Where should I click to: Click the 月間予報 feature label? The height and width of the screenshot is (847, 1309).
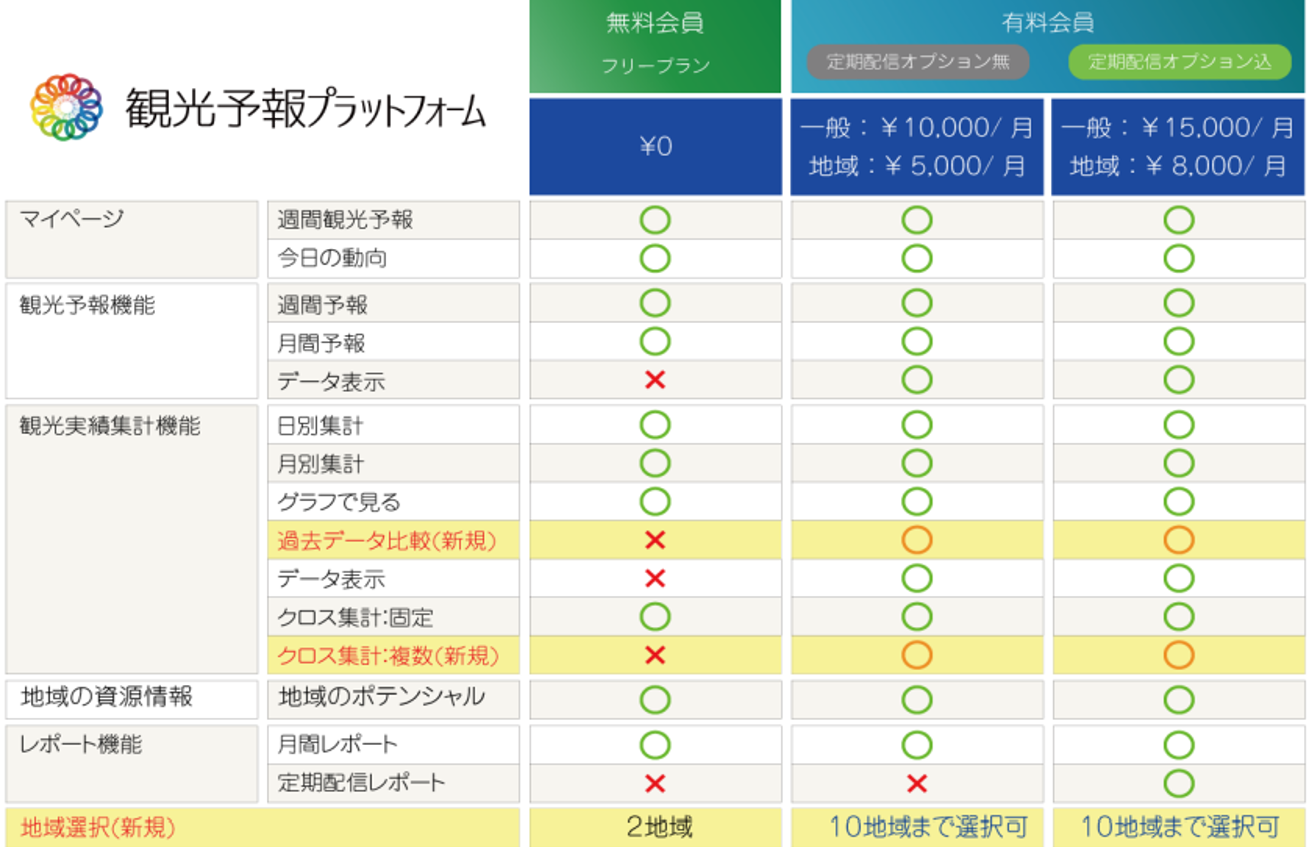(x=321, y=343)
